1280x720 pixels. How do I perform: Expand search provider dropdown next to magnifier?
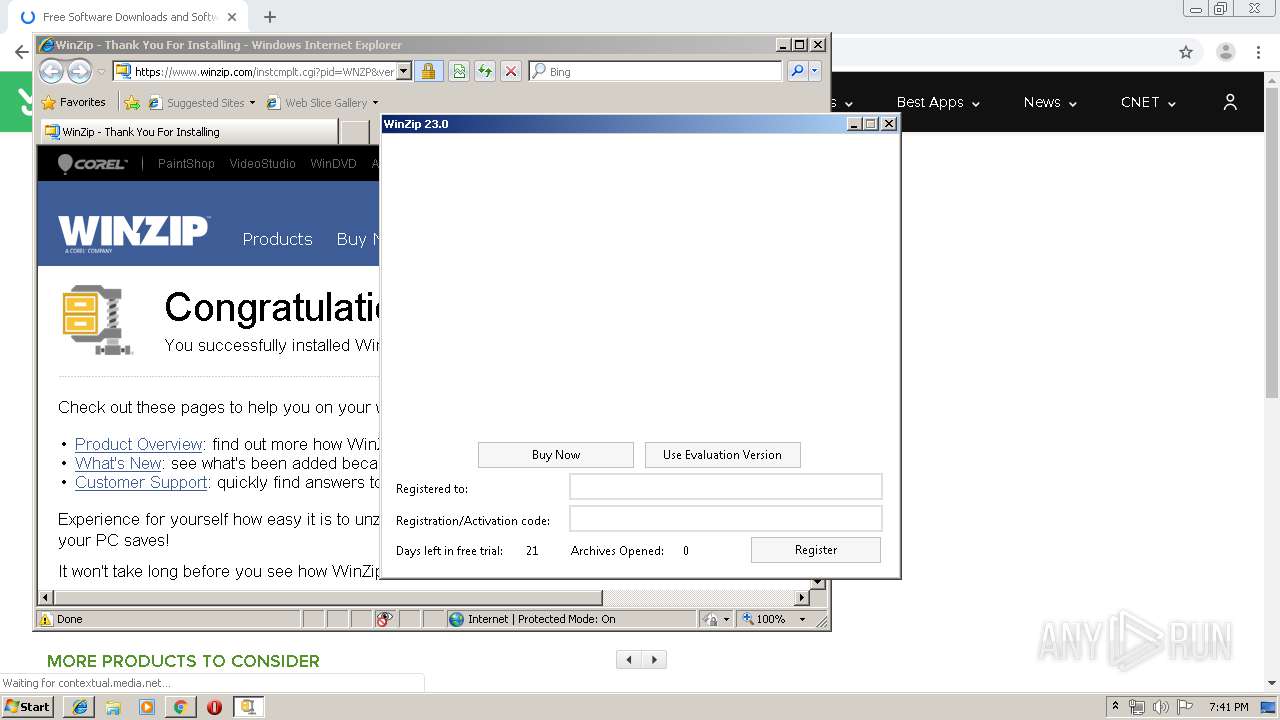(x=815, y=71)
